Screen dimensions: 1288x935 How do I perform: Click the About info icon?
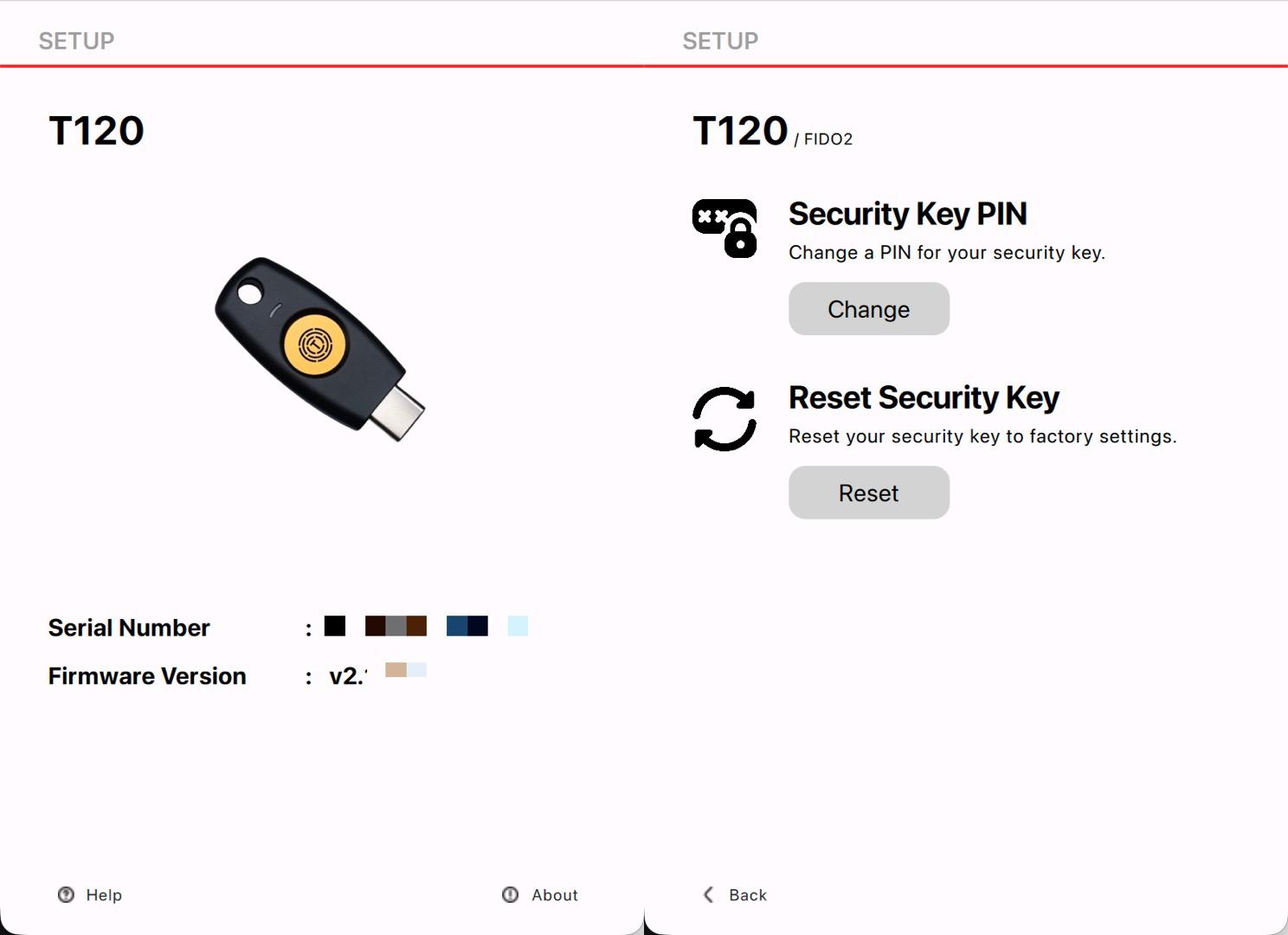[x=510, y=894]
